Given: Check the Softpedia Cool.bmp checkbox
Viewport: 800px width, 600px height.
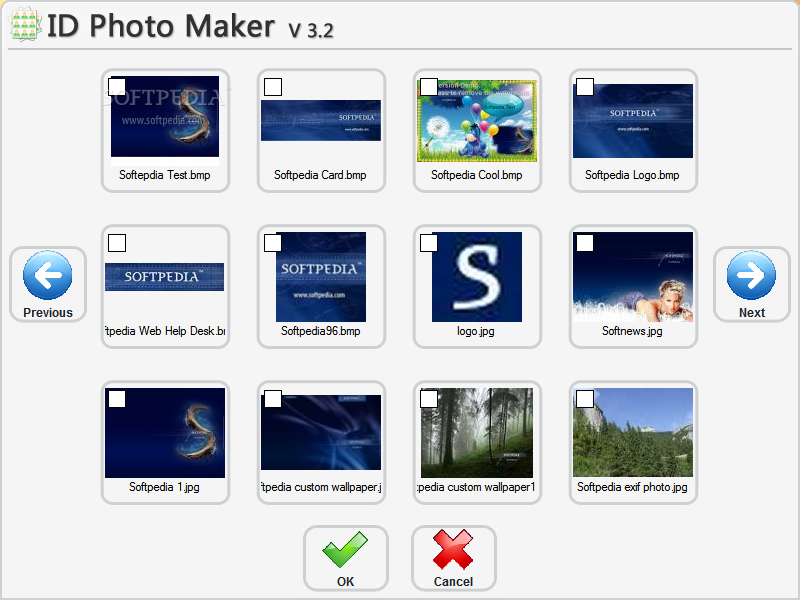Looking at the screenshot, I should (429, 87).
